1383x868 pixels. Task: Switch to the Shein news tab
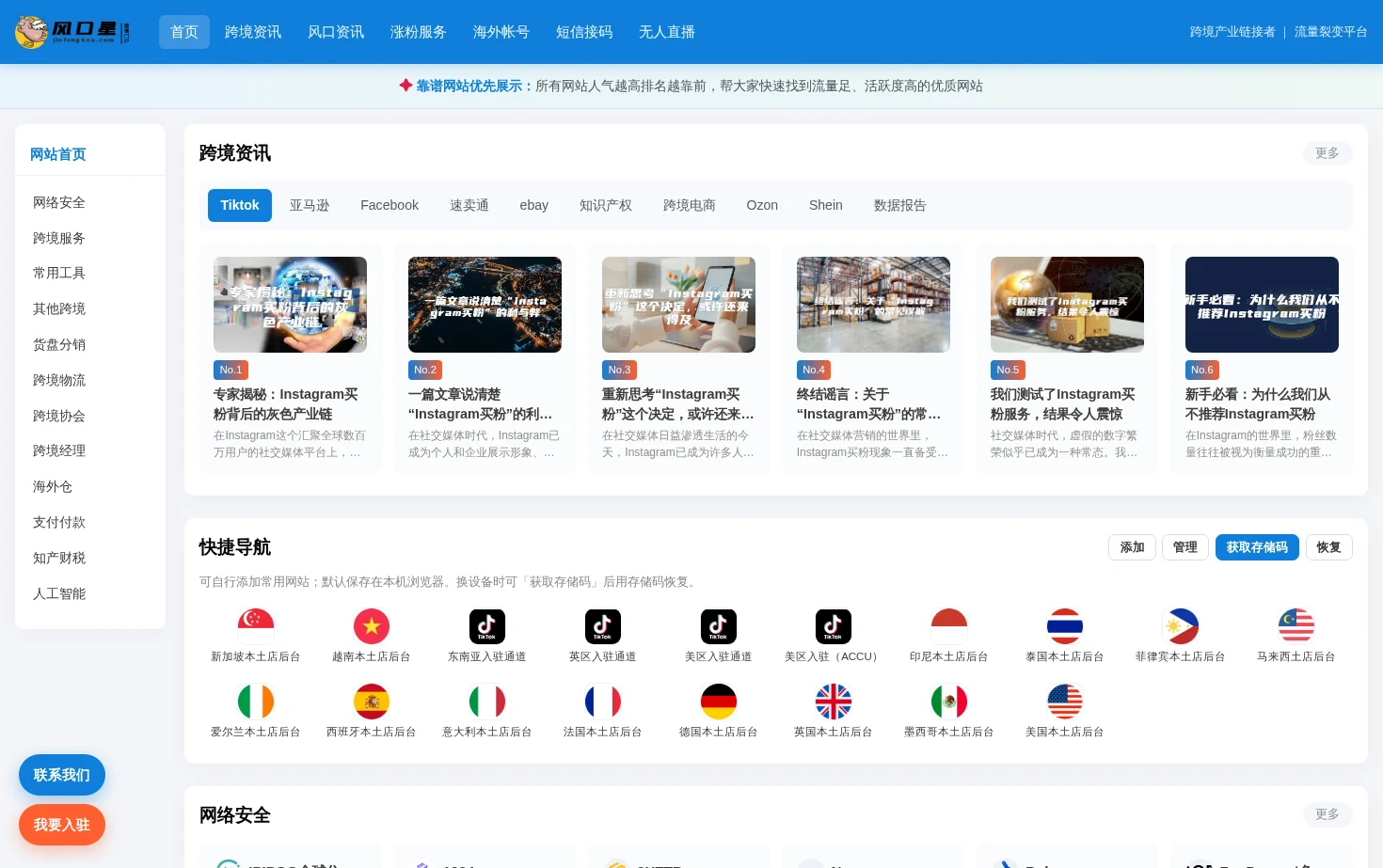(x=826, y=205)
